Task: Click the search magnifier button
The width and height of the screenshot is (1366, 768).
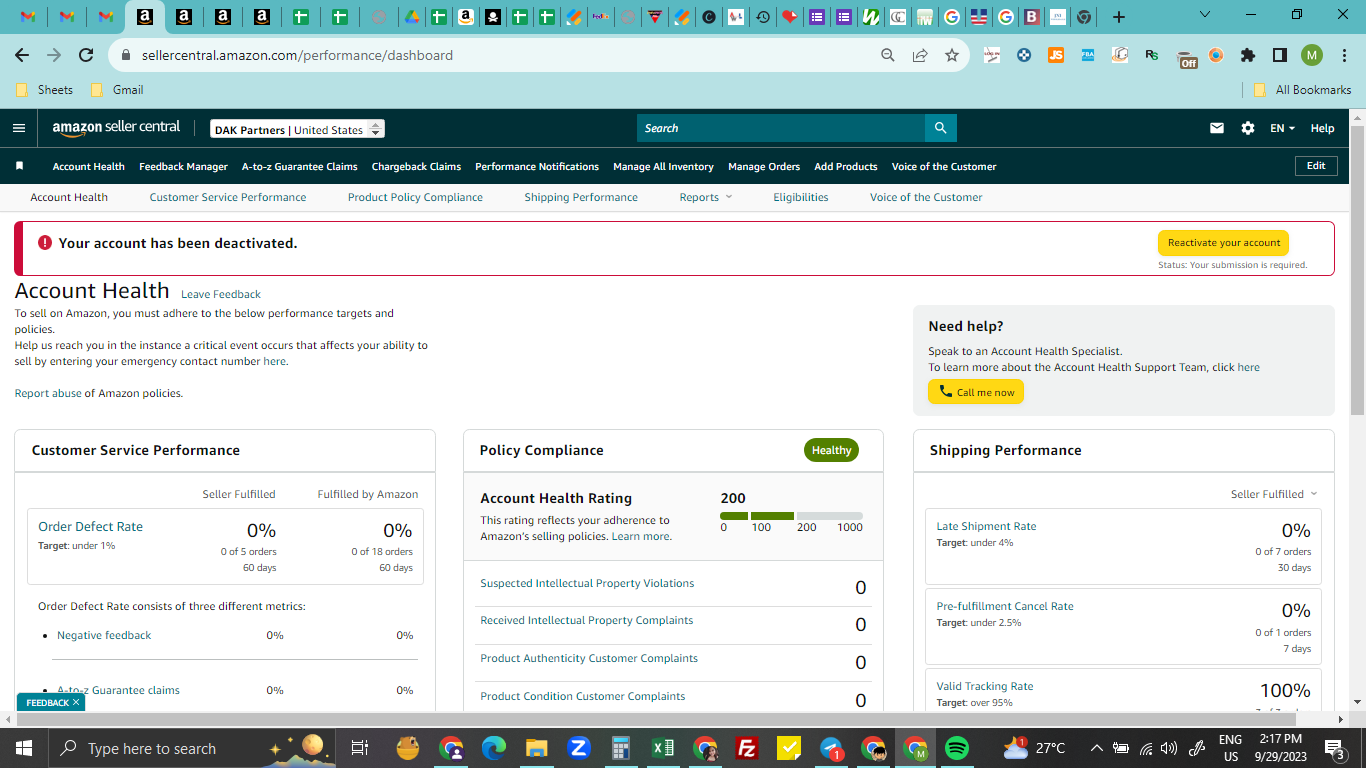Action: (940, 128)
